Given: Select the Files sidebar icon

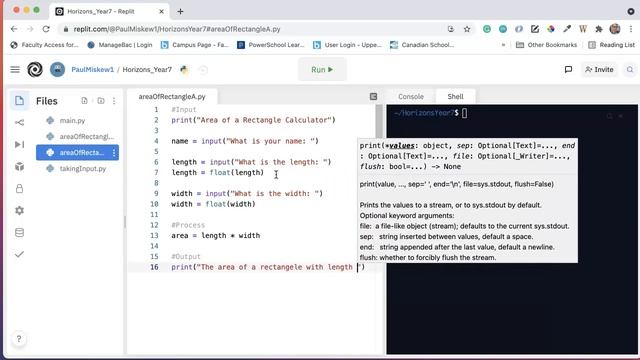Looking at the screenshot, I should (19, 100).
